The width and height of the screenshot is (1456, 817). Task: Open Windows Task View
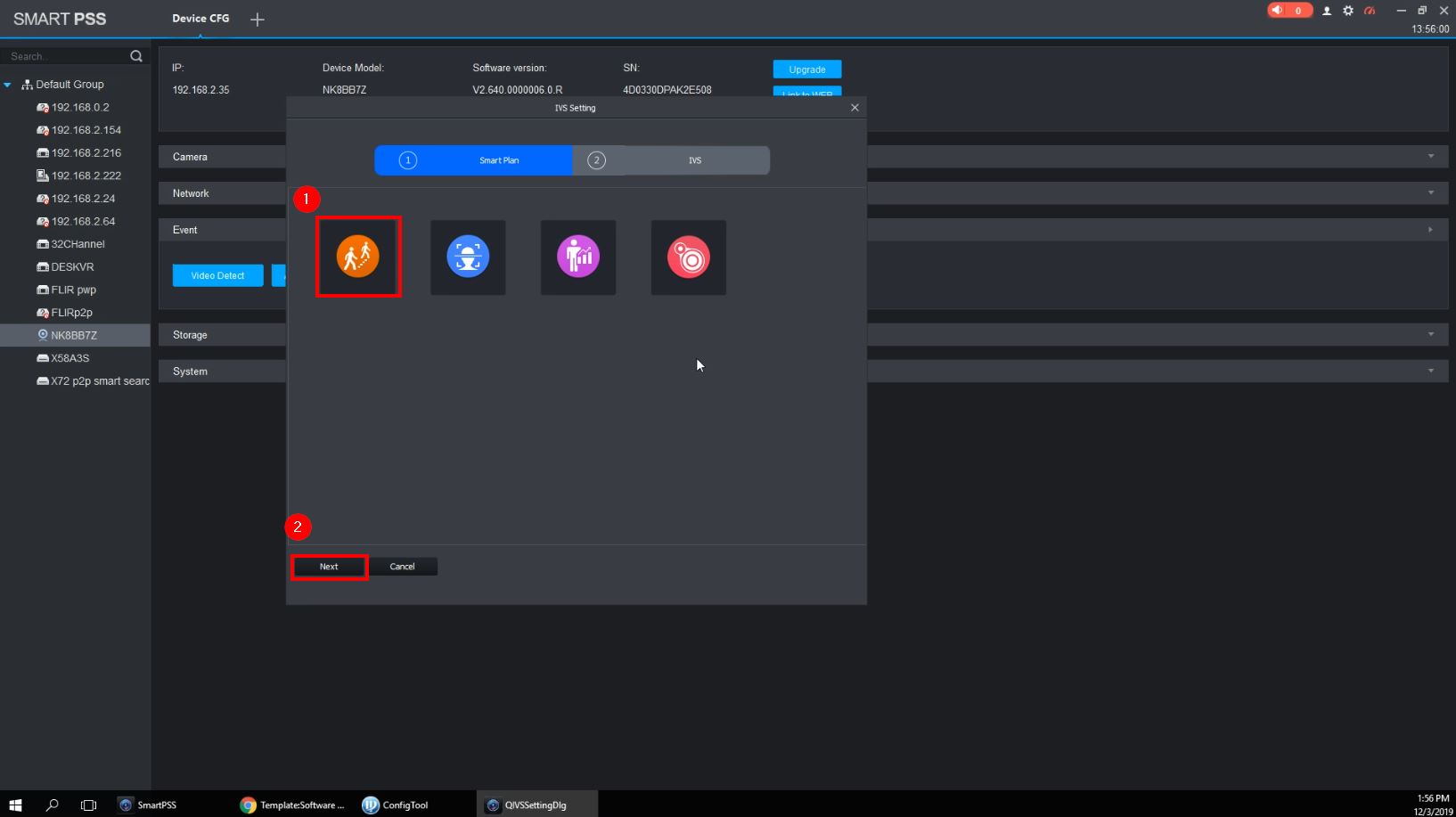coord(88,805)
